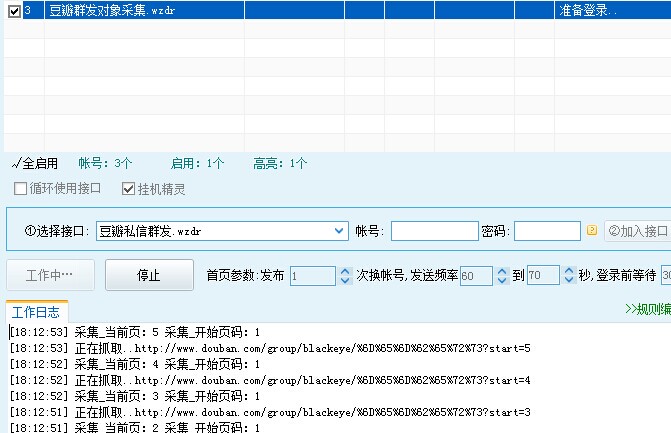
Task: Select the 豆瓣群发对象采集.wzdr row
Action: click(200, 11)
